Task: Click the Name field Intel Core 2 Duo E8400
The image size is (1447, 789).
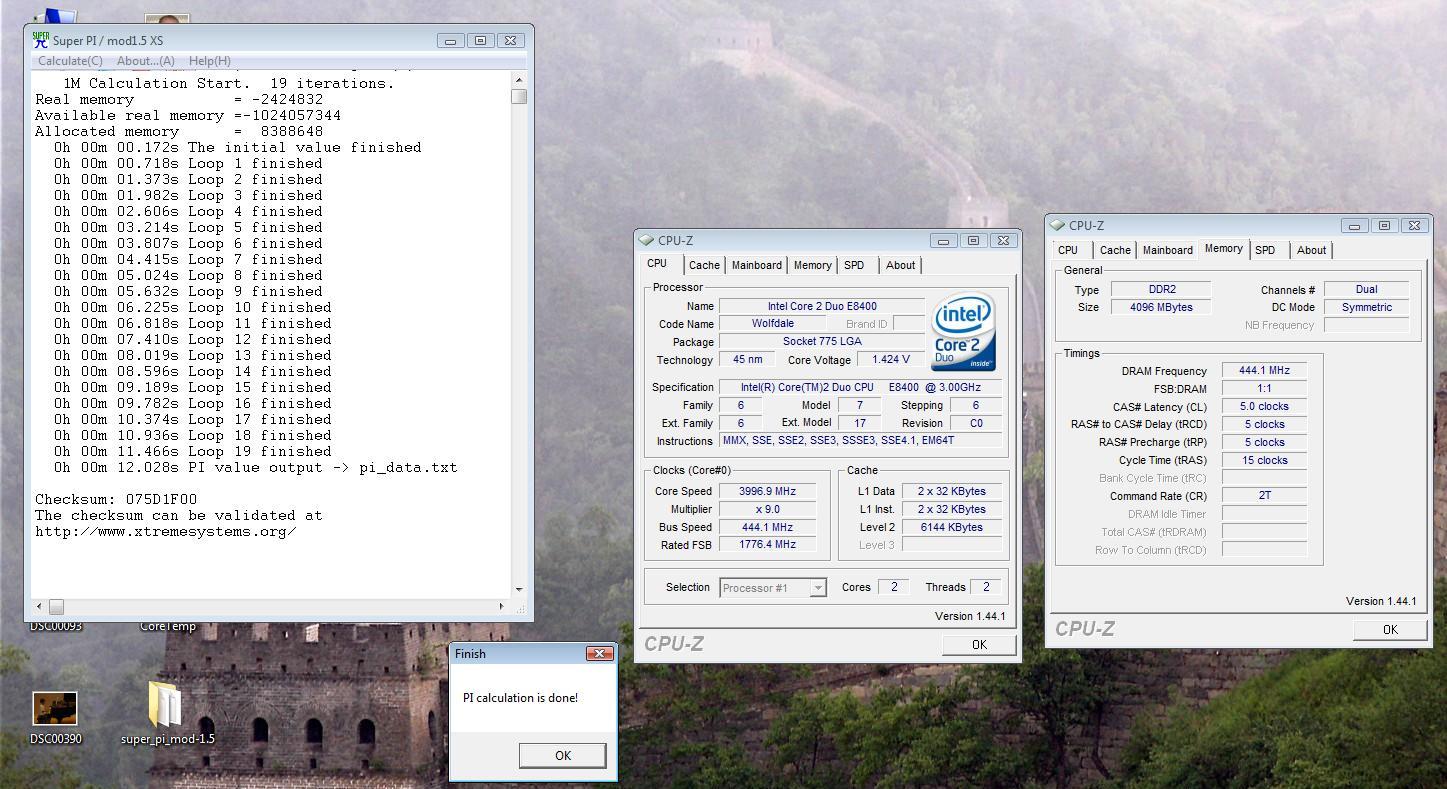Action: (x=822, y=306)
